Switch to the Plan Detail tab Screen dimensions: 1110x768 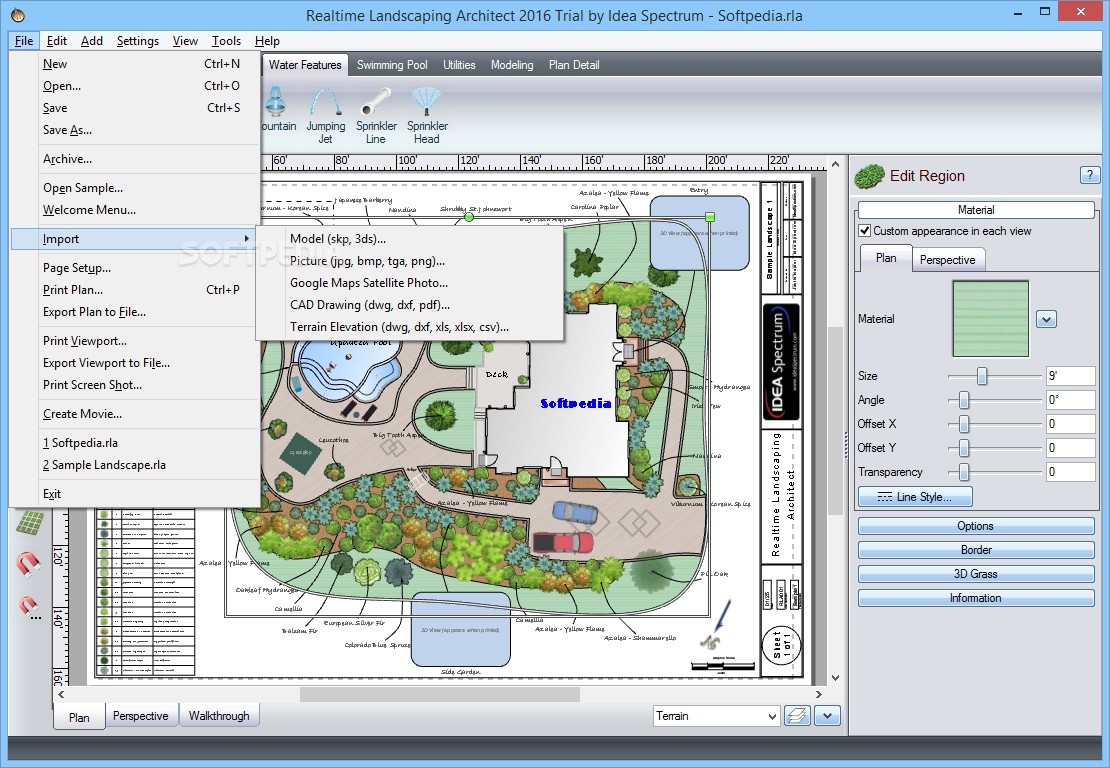(x=573, y=64)
